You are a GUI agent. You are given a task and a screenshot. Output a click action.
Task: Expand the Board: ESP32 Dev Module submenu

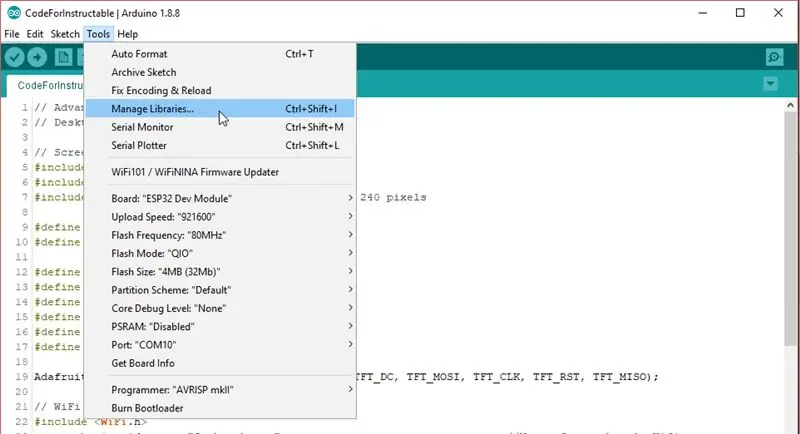tap(220, 198)
